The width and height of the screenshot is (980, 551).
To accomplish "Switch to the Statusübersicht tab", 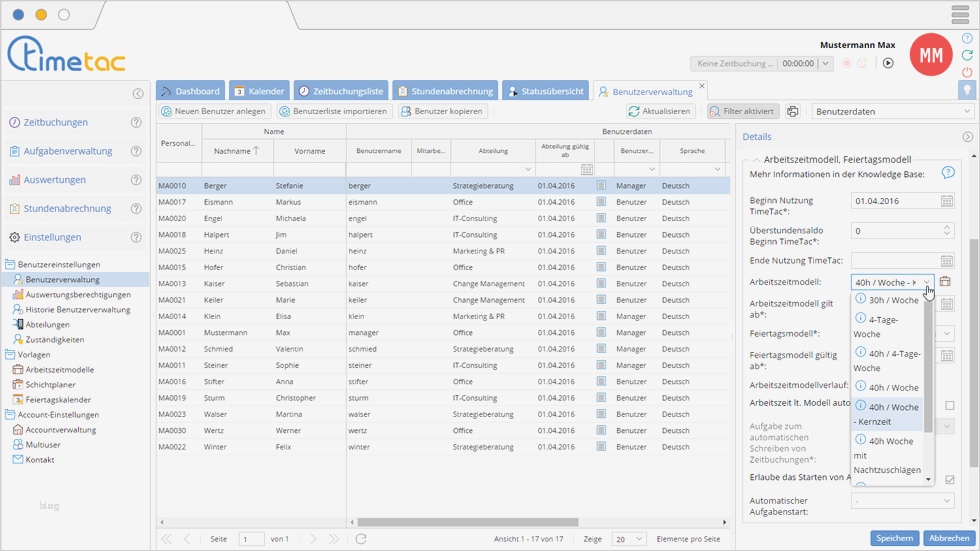I will [546, 91].
